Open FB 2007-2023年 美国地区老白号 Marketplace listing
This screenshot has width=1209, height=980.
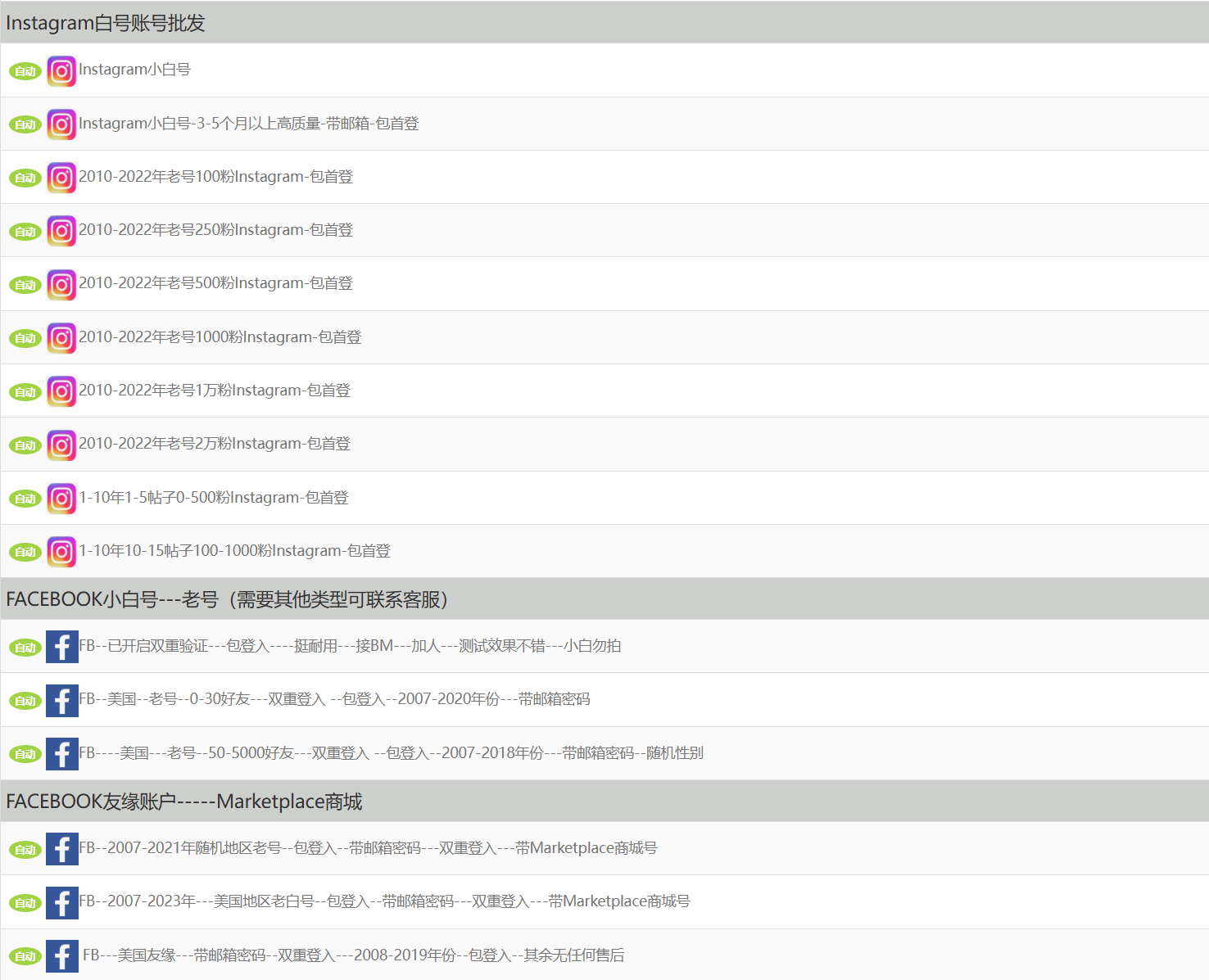coord(384,901)
